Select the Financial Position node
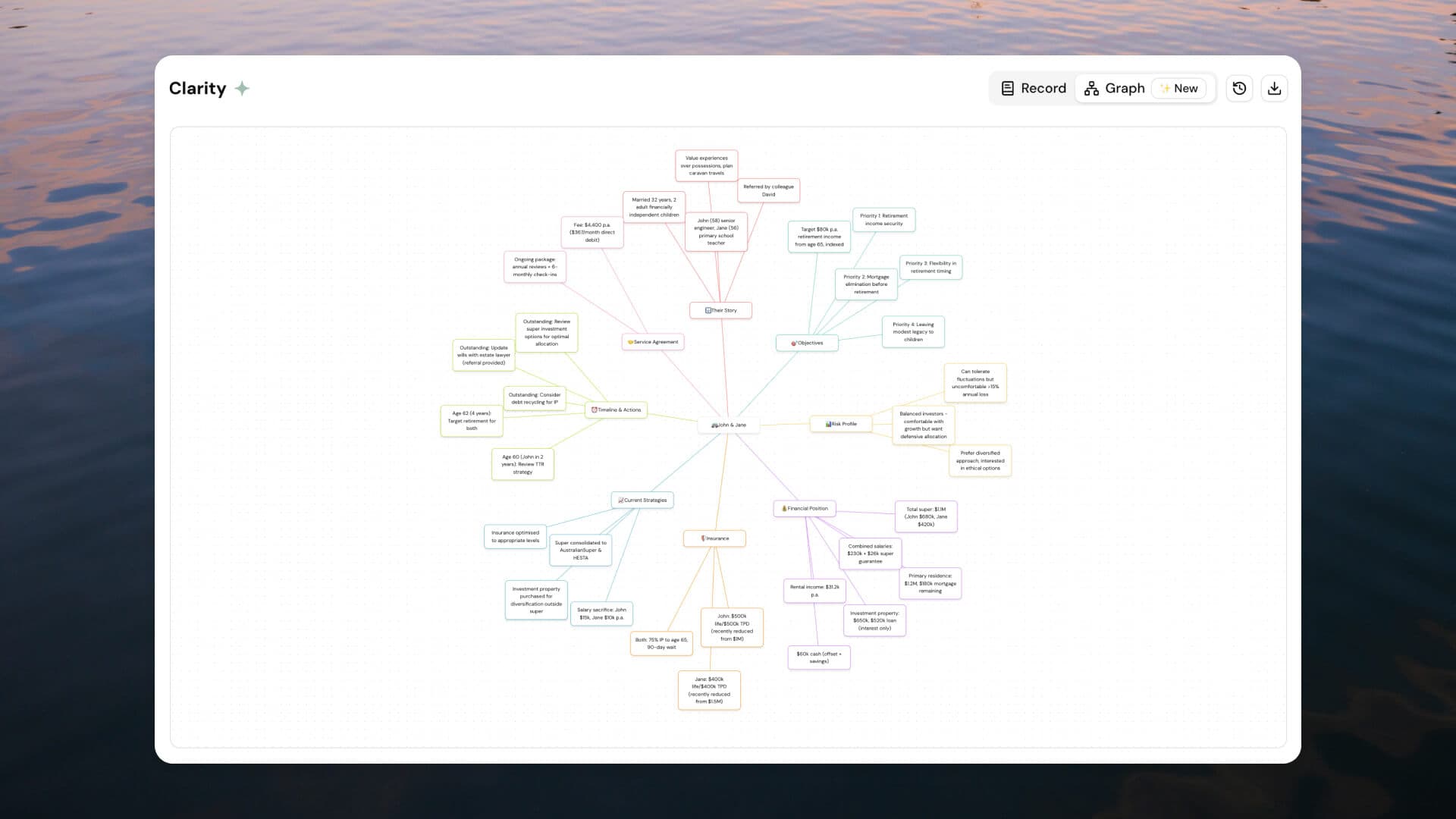Image resolution: width=1456 pixels, height=819 pixels. click(804, 508)
